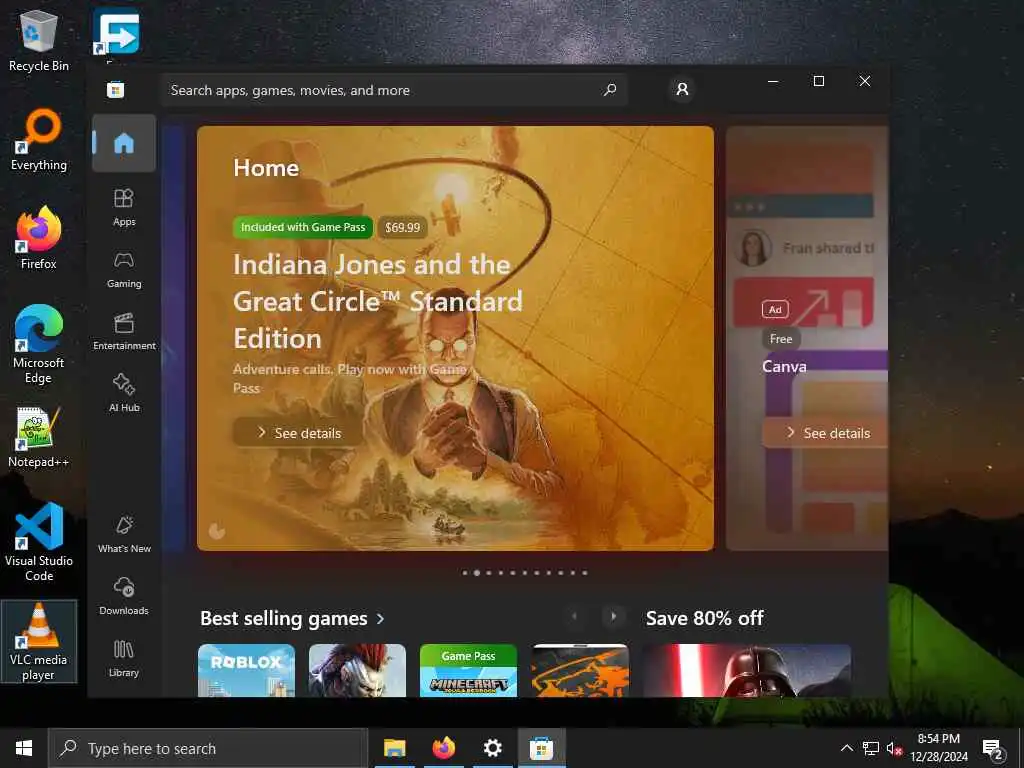
Task: Click the Save 80% off heading
Action: pos(705,618)
